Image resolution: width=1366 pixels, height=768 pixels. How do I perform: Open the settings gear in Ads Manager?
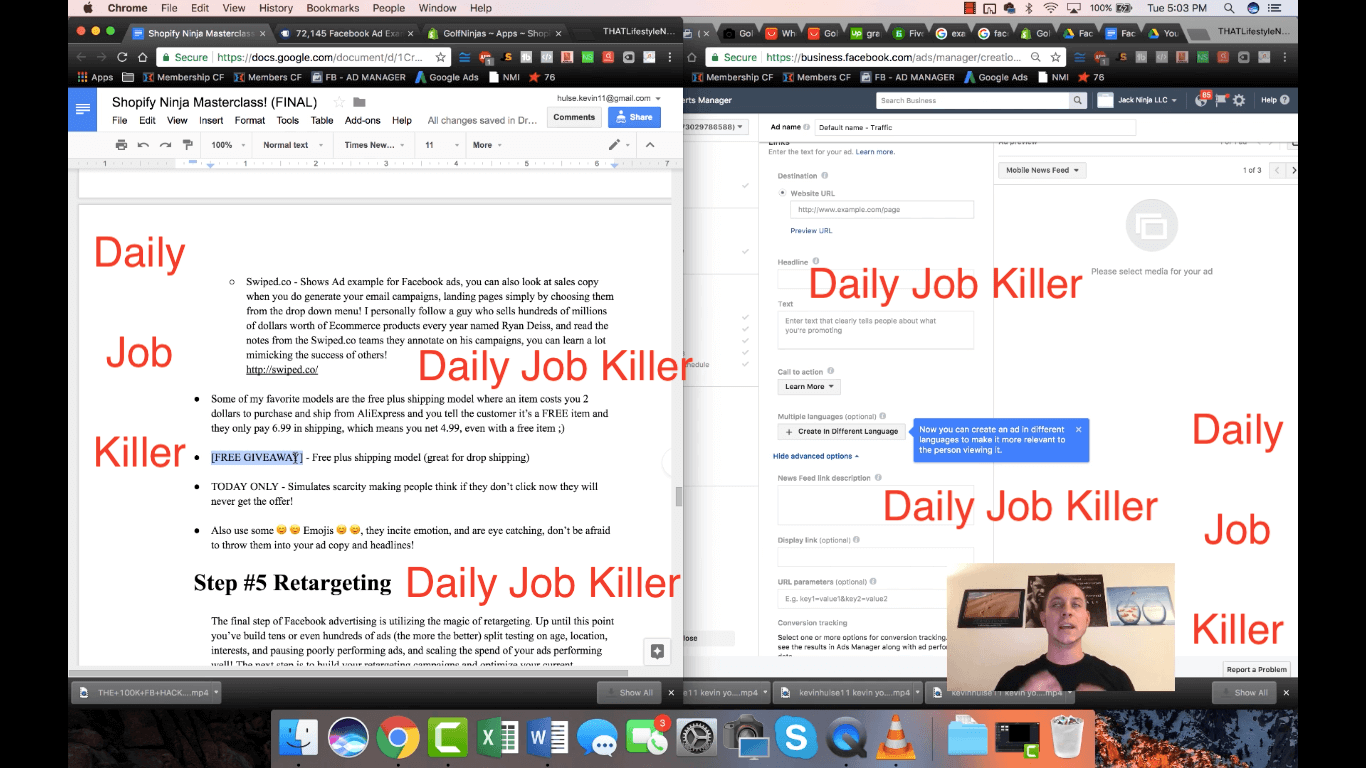(x=1239, y=100)
